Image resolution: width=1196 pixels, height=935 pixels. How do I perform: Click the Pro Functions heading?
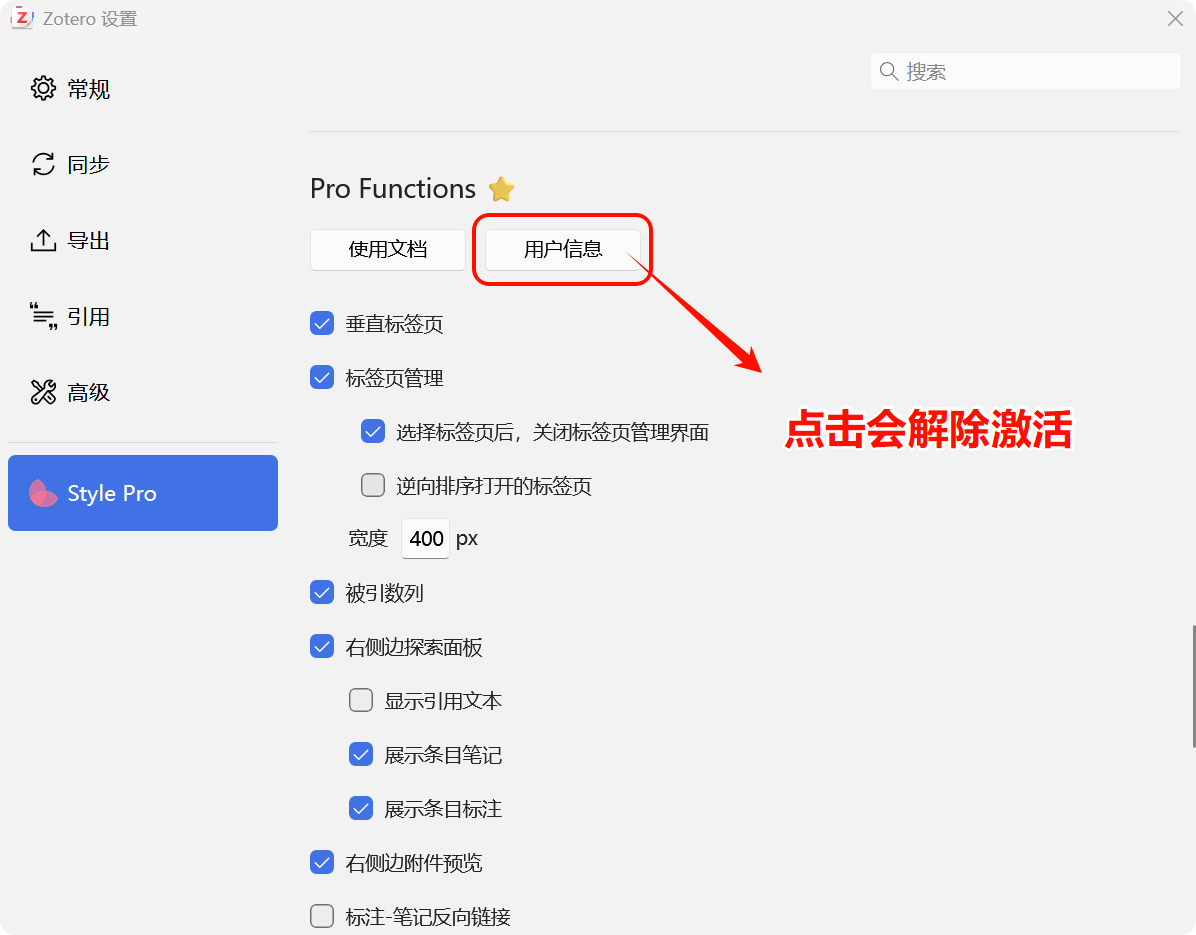(393, 188)
